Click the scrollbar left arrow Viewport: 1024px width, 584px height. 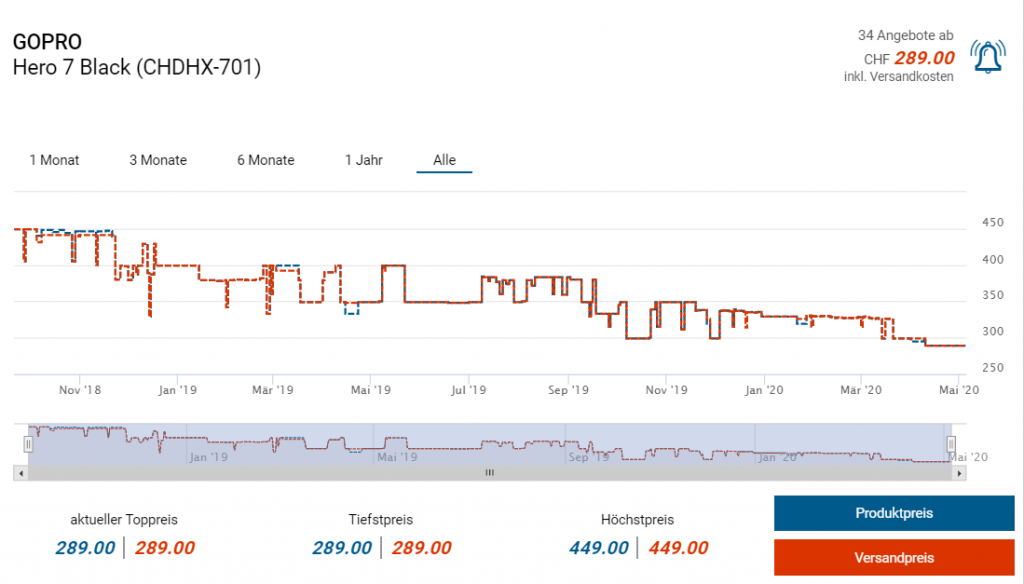coord(19,473)
